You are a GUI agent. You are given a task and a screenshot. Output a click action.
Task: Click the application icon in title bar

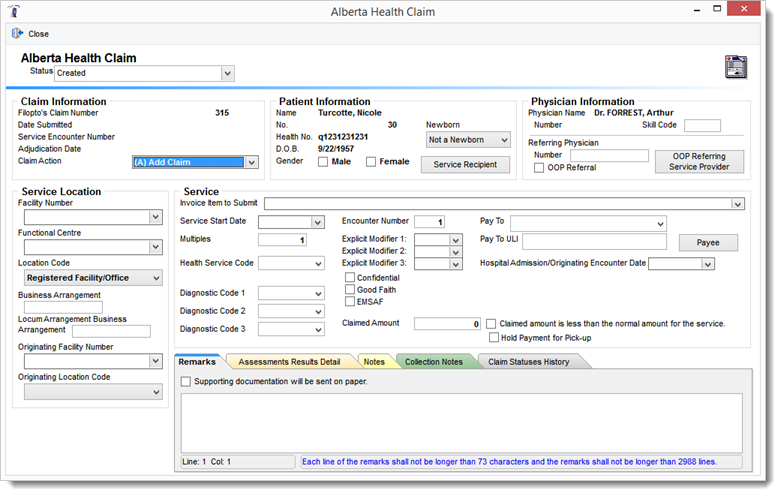click(x=15, y=11)
